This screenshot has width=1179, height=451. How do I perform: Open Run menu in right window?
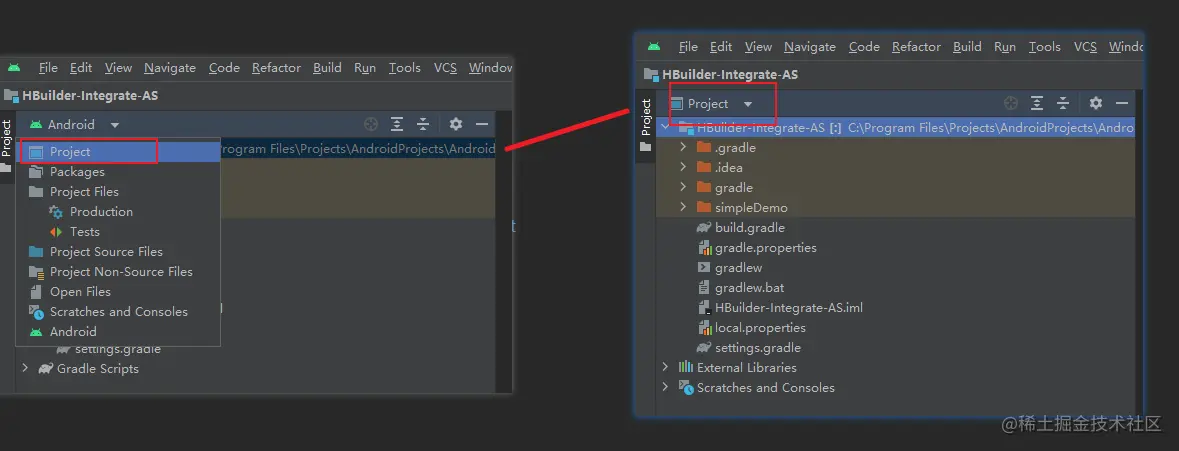(x=1005, y=47)
